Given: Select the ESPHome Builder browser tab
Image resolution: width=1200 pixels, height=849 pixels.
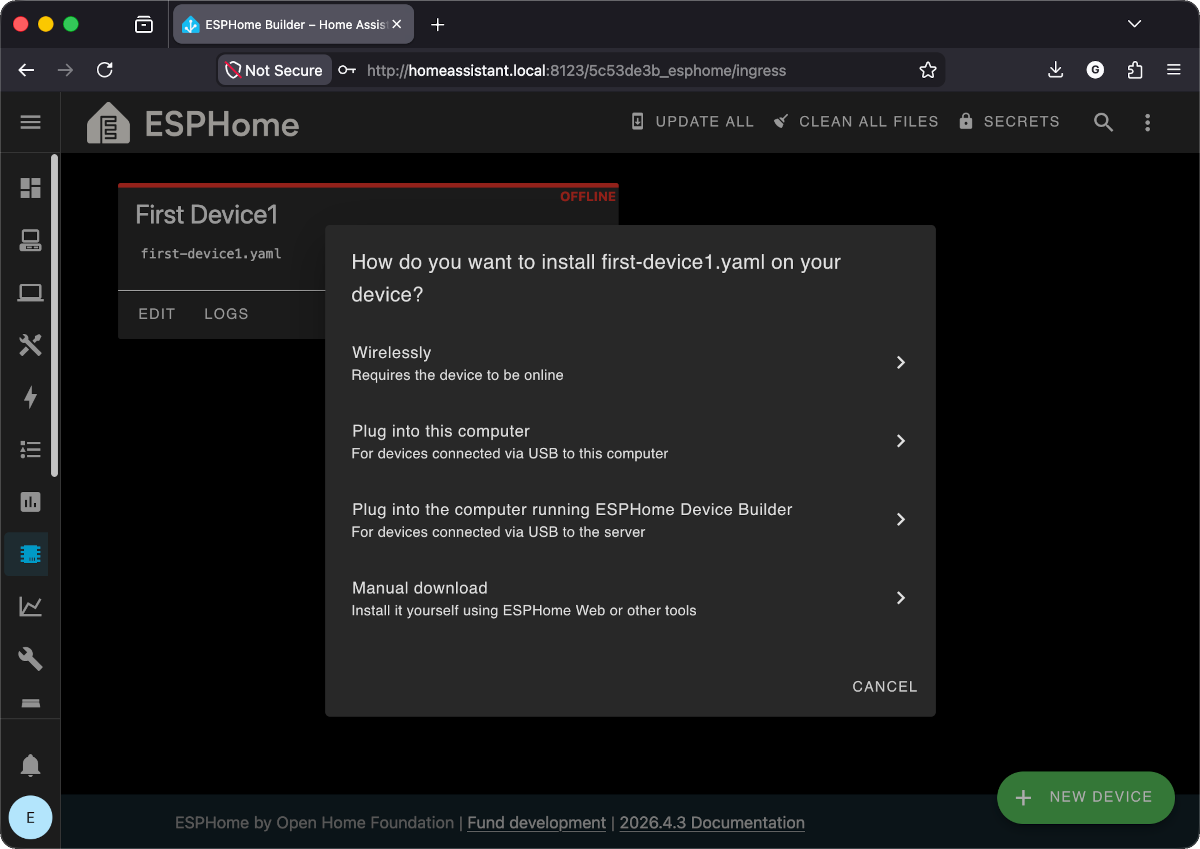Looking at the screenshot, I should click(293, 25).
